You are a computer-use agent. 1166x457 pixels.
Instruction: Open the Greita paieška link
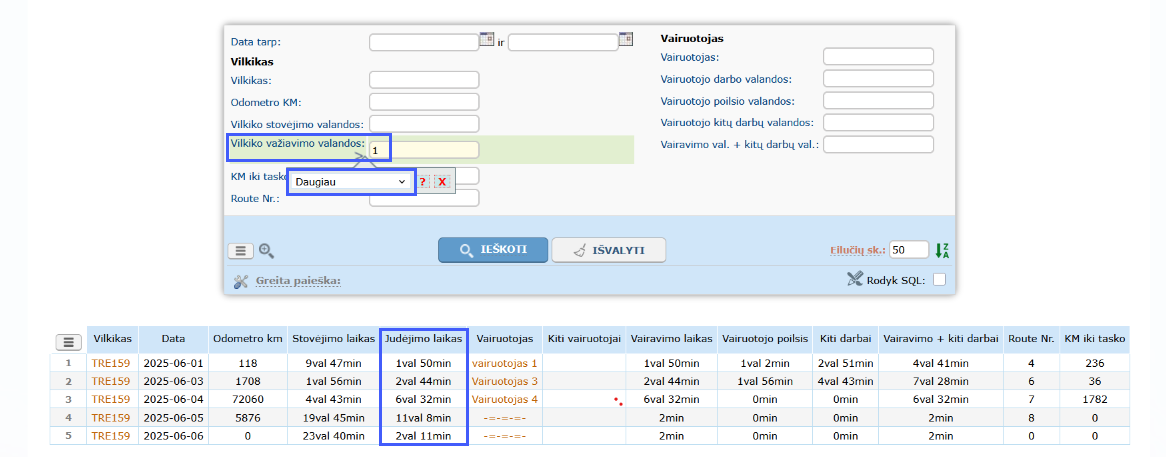tap(298, 281)
